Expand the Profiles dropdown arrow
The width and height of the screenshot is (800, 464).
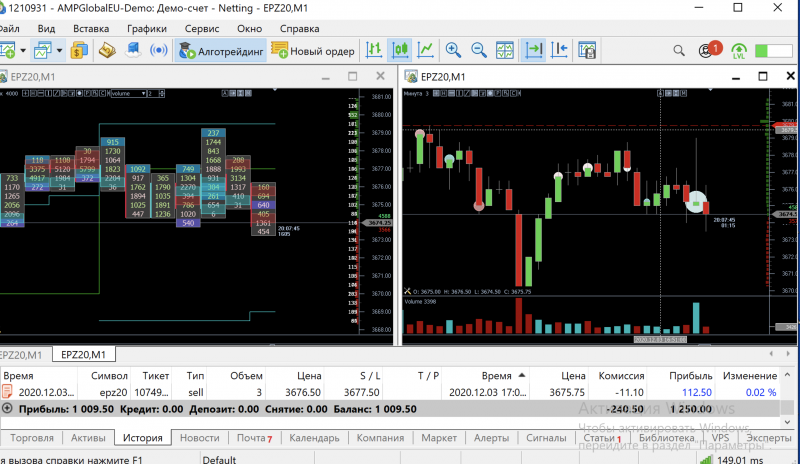pyautogui.click(x=59, y=50)
